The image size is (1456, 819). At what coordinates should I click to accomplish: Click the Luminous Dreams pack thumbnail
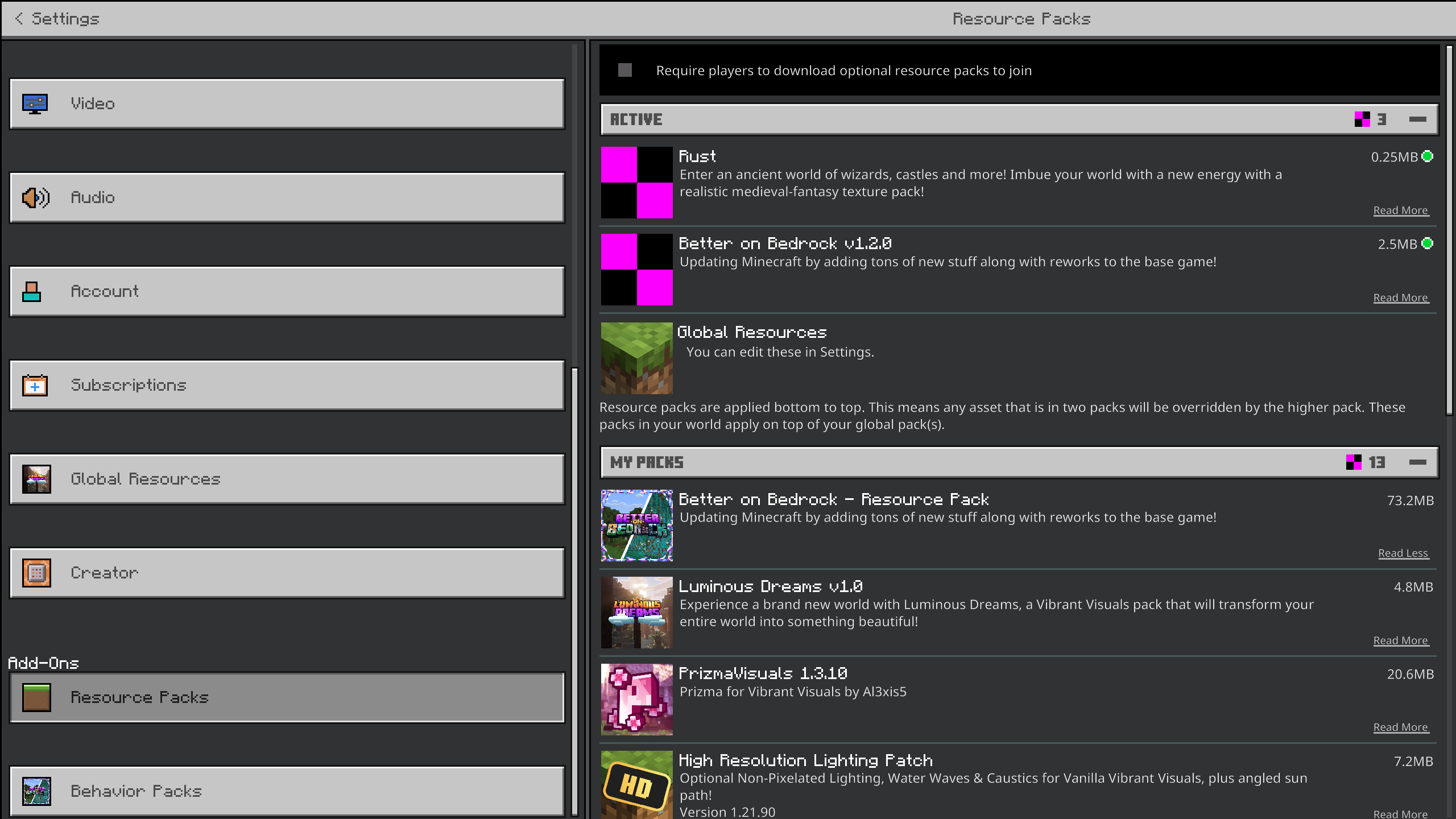coord(636,613)
